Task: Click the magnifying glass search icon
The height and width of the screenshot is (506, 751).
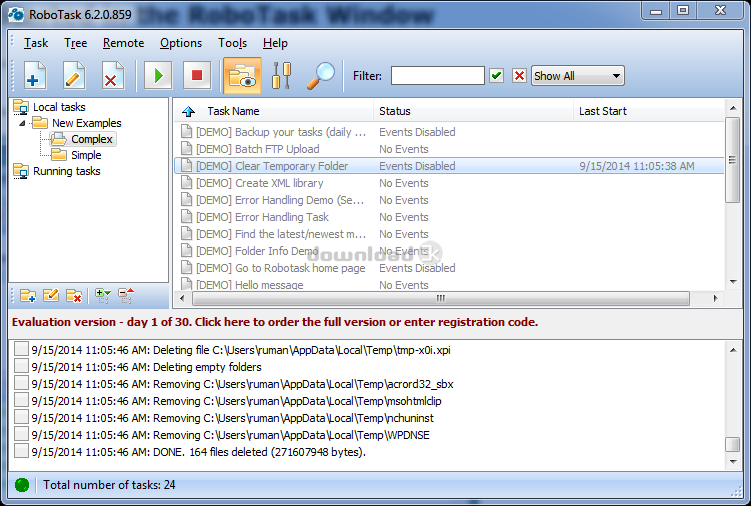Action: point(320,76)
